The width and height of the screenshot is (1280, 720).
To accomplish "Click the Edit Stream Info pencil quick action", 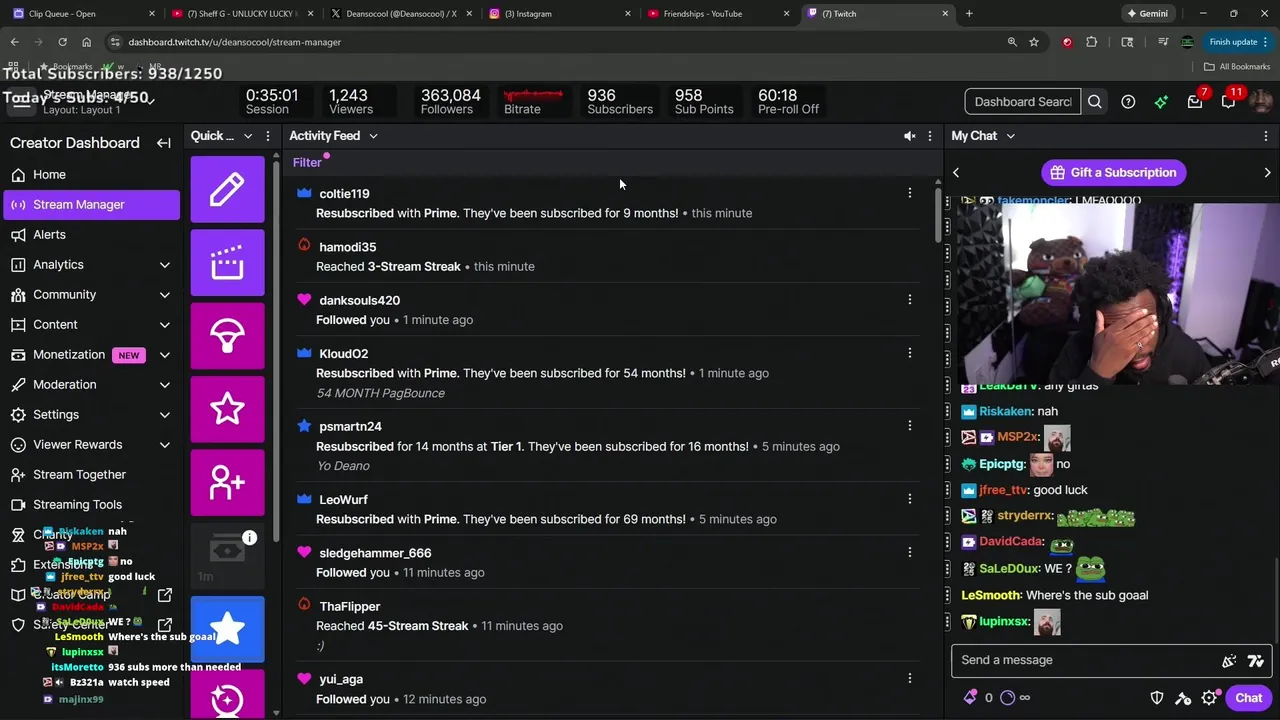I will click(x=227, y=189).
